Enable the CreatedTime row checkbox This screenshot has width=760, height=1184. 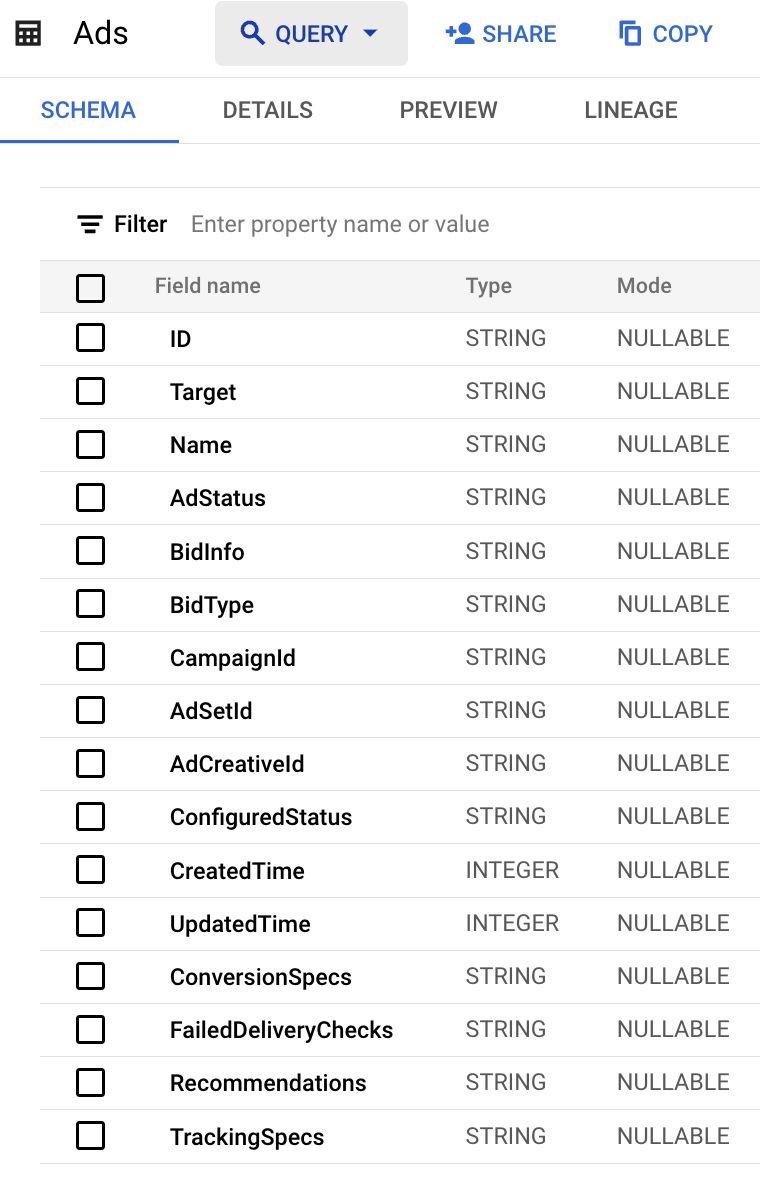[90, 870]
